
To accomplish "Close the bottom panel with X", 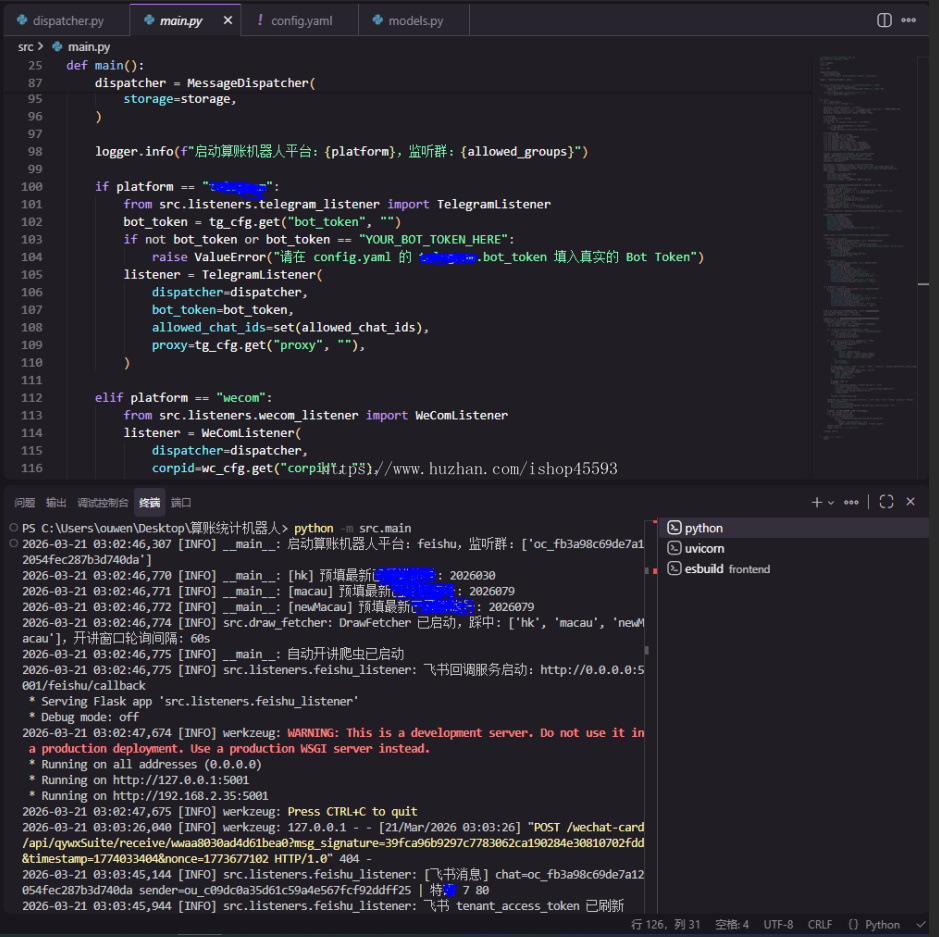I will coord(910,502).
